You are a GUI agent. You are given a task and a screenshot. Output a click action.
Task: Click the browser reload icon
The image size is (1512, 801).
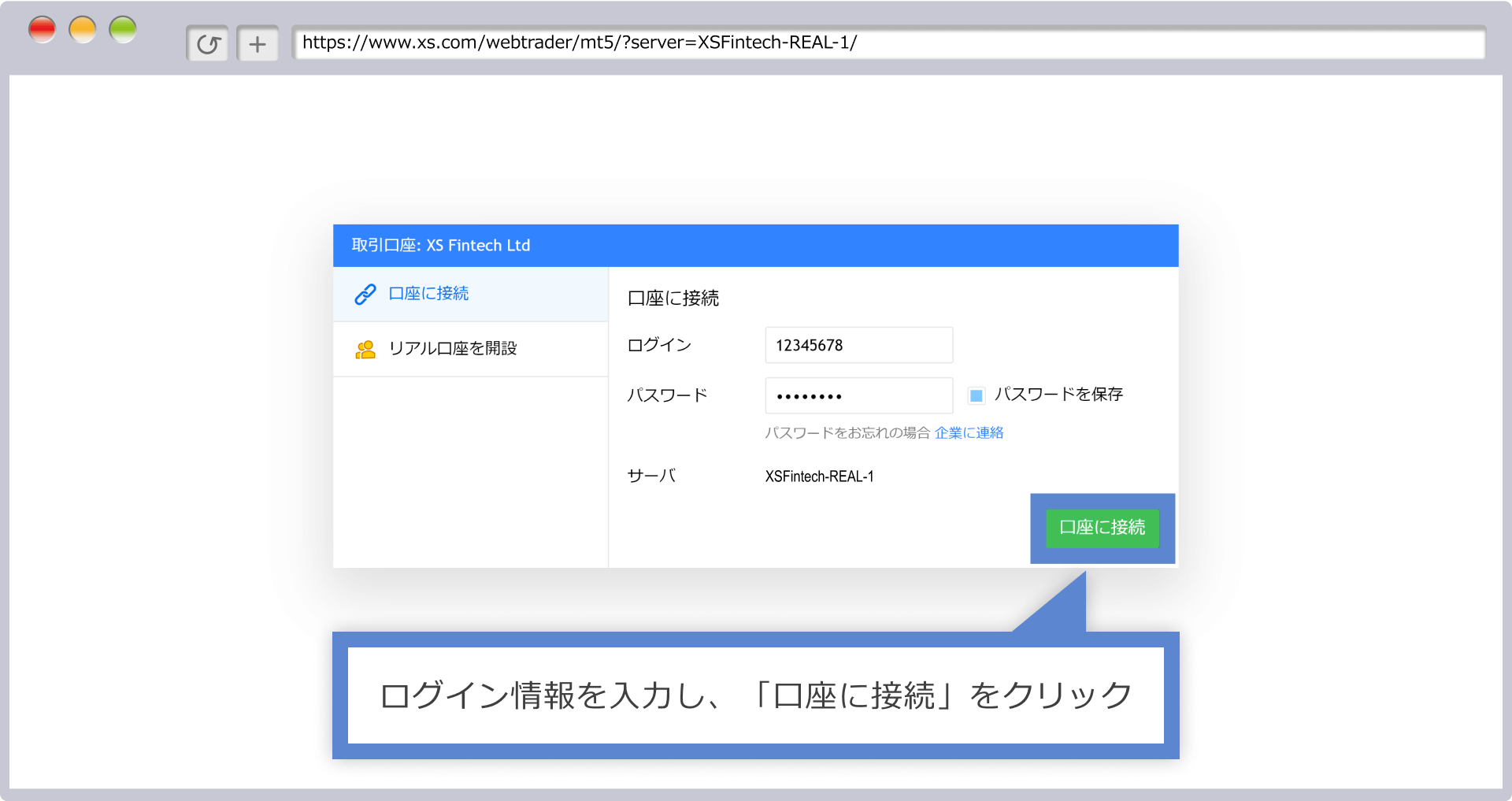point(208,43)
